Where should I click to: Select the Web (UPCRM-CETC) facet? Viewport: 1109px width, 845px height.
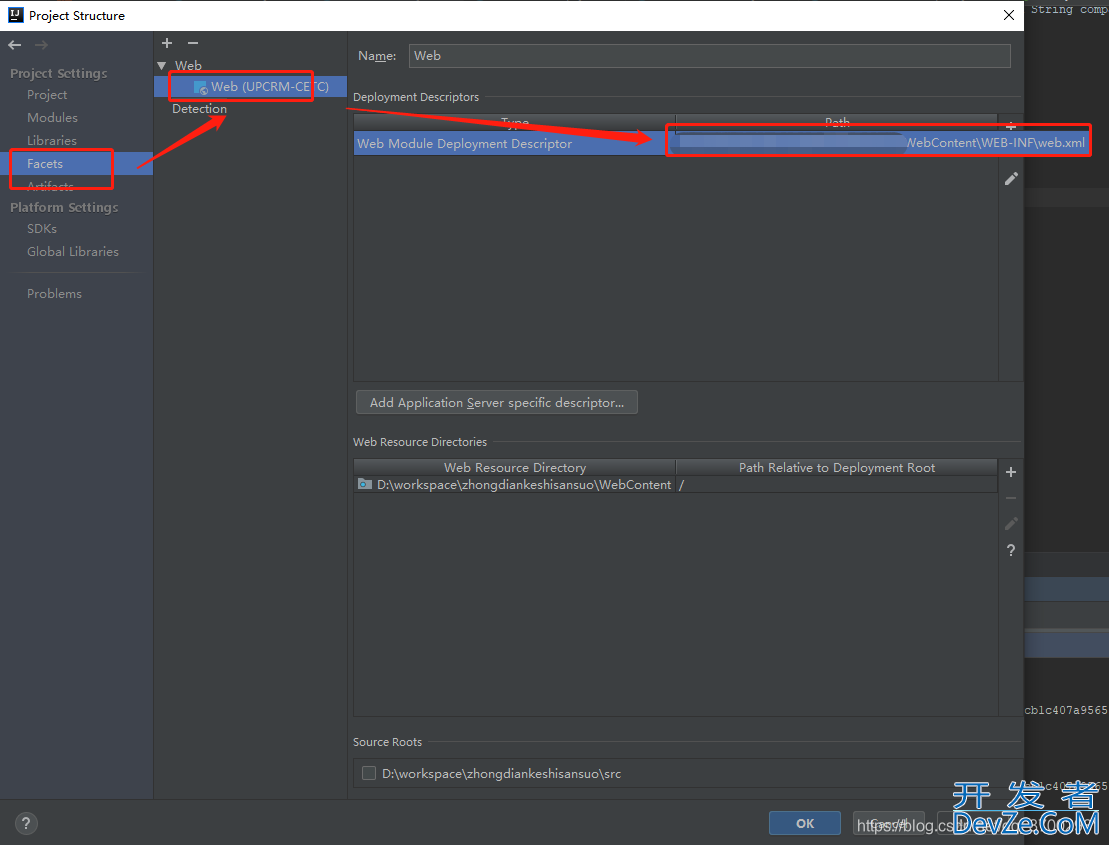250,86
